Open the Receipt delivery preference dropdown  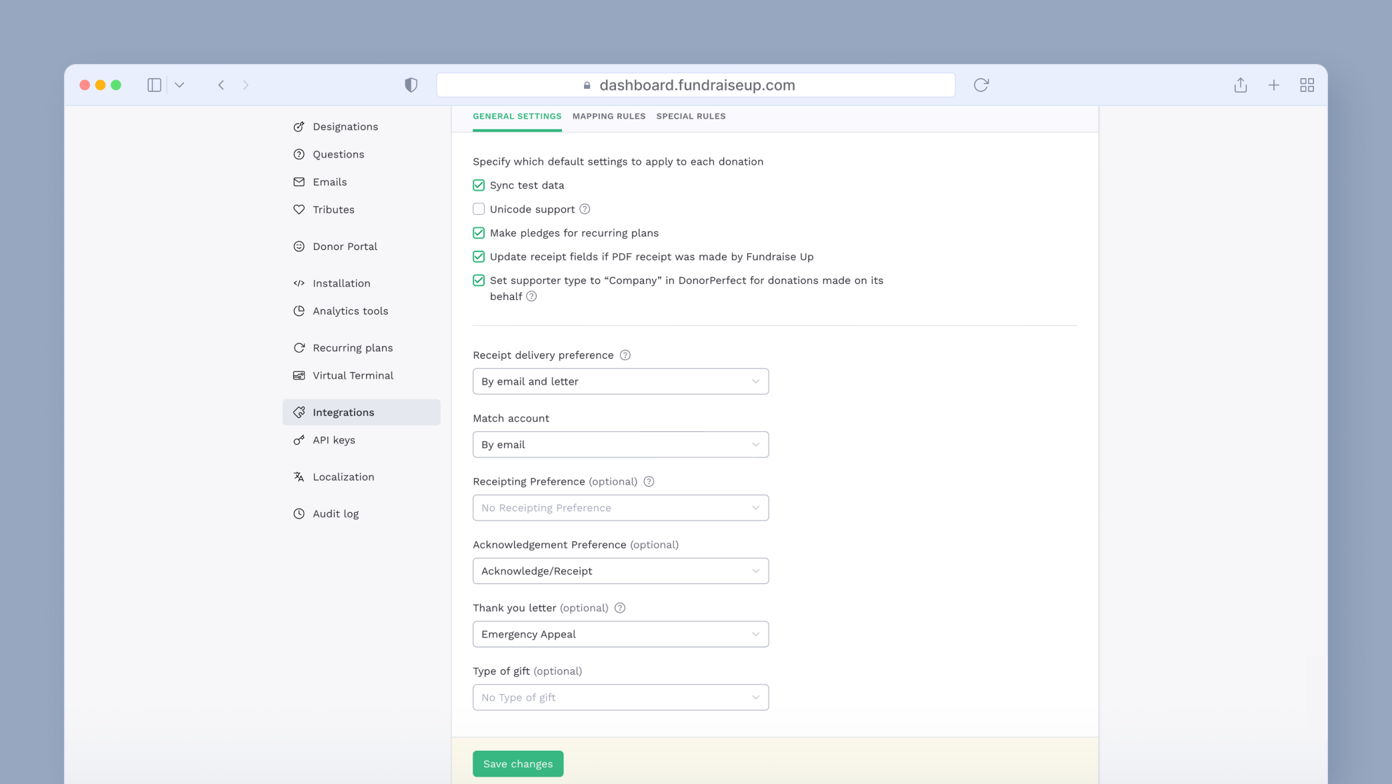tap(620, 381)
